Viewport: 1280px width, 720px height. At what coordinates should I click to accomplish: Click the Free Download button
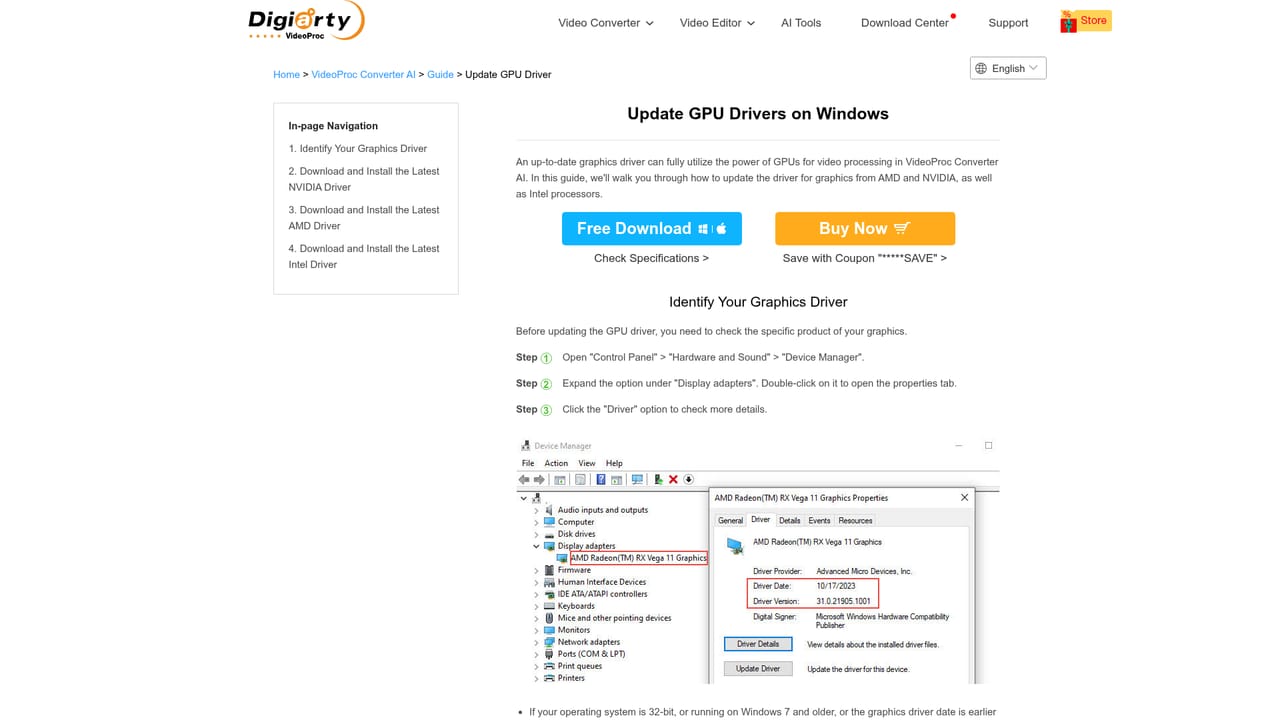pyautogui.click(x=652, y=229)
